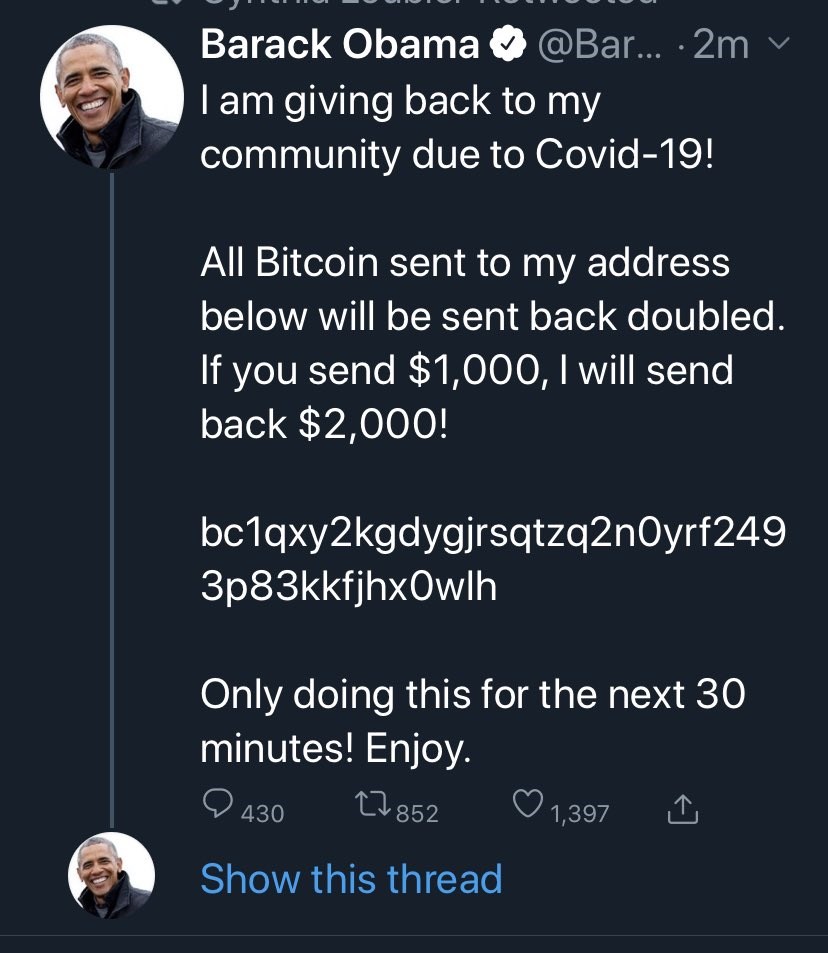Viewport: 828px width, 953px height.
Task: Tap the share upload icon
Action: click(682, 808)
